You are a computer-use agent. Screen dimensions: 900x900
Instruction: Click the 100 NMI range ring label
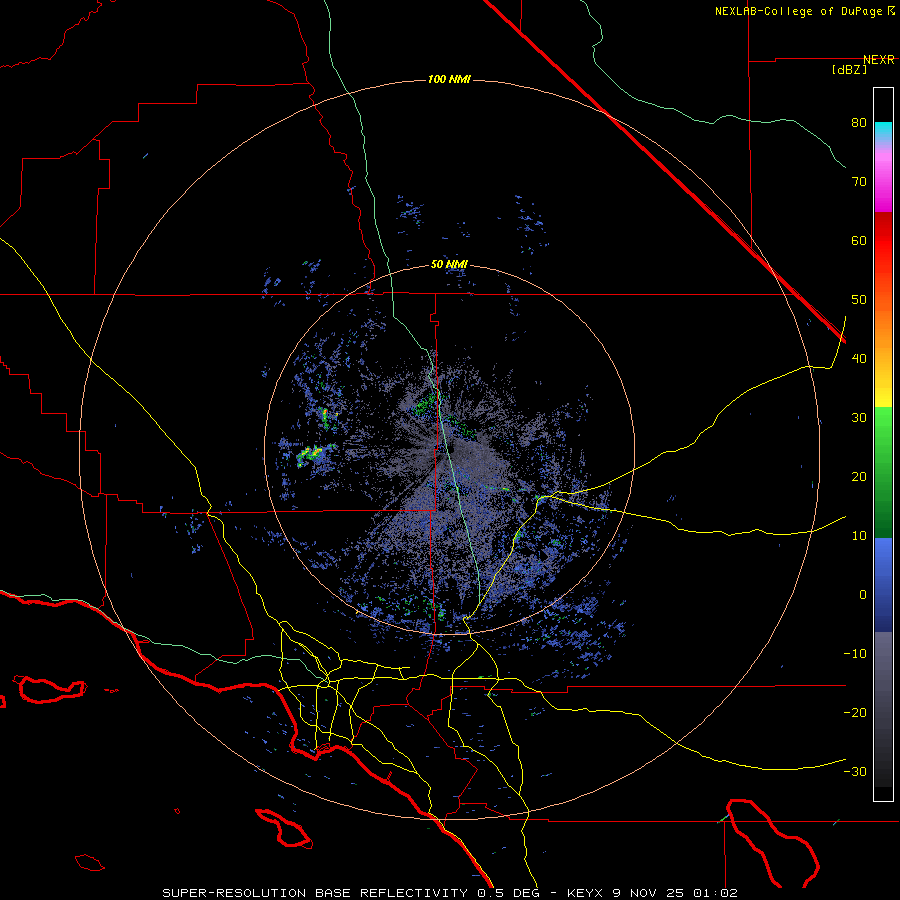click(x=449, y=79)
